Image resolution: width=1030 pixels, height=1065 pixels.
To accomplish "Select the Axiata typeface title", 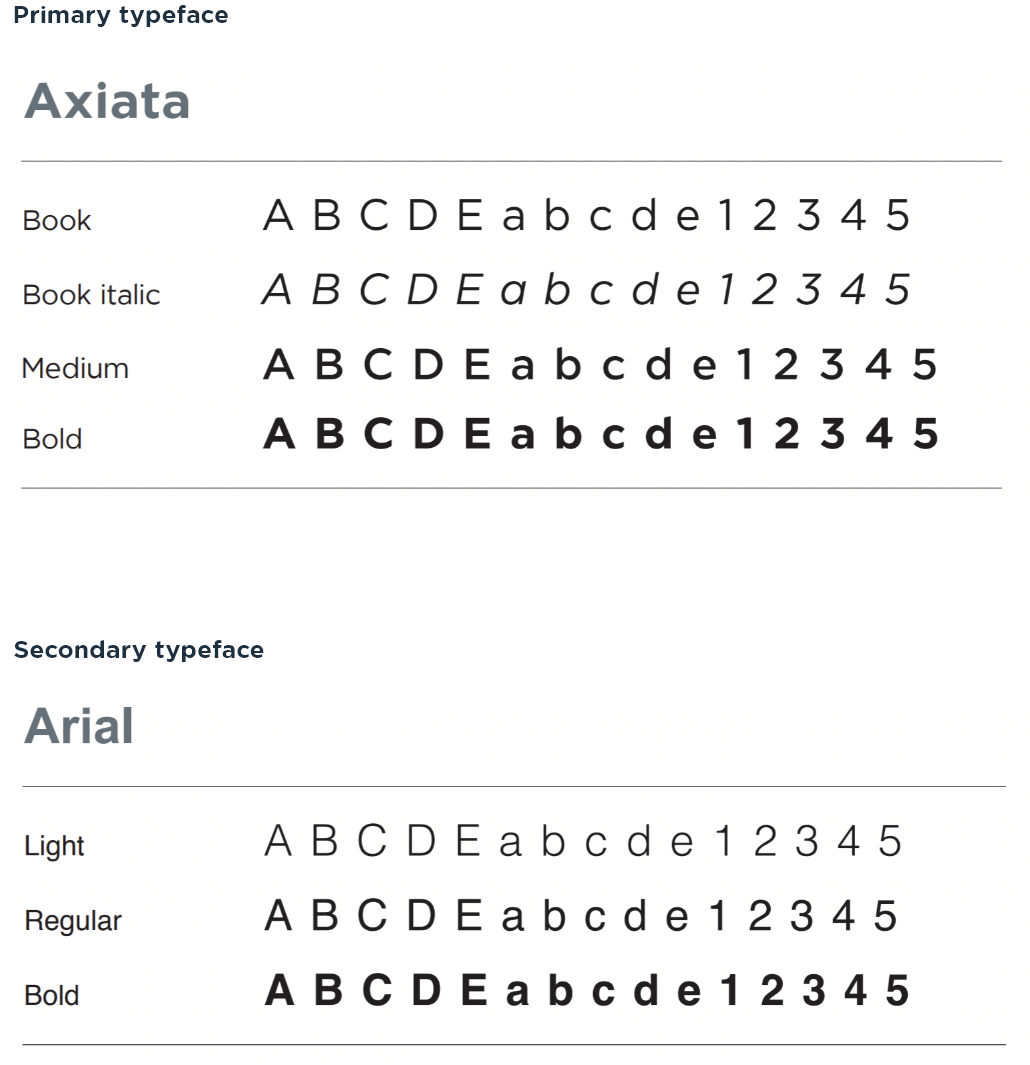I will pos(107,101).
